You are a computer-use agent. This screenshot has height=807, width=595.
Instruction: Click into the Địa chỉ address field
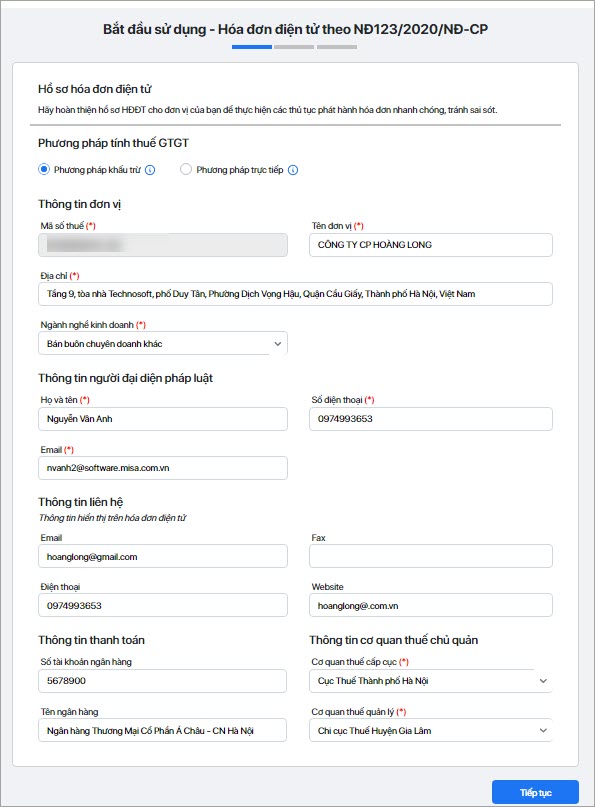click(x=295, y=294)
